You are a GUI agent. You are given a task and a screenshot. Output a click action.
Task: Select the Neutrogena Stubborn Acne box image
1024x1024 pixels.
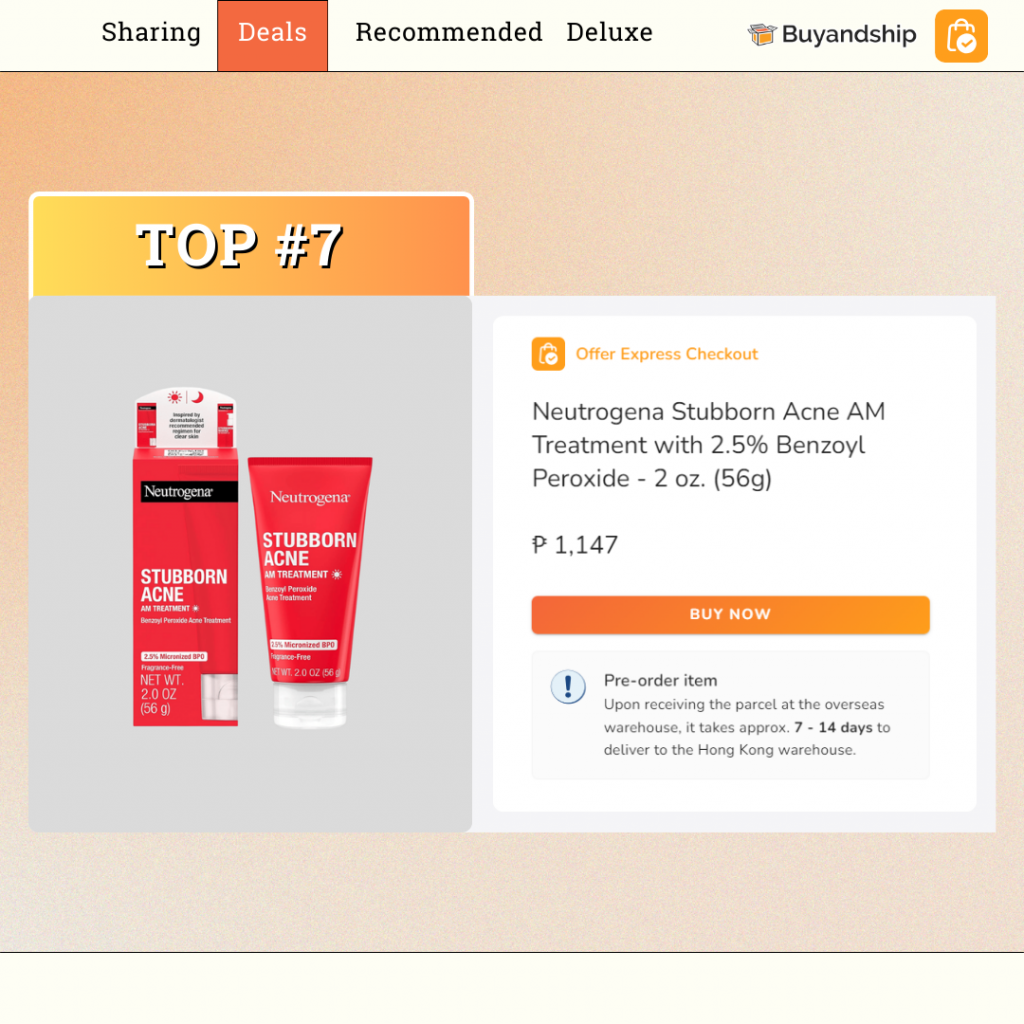click(x=185, y=556)
